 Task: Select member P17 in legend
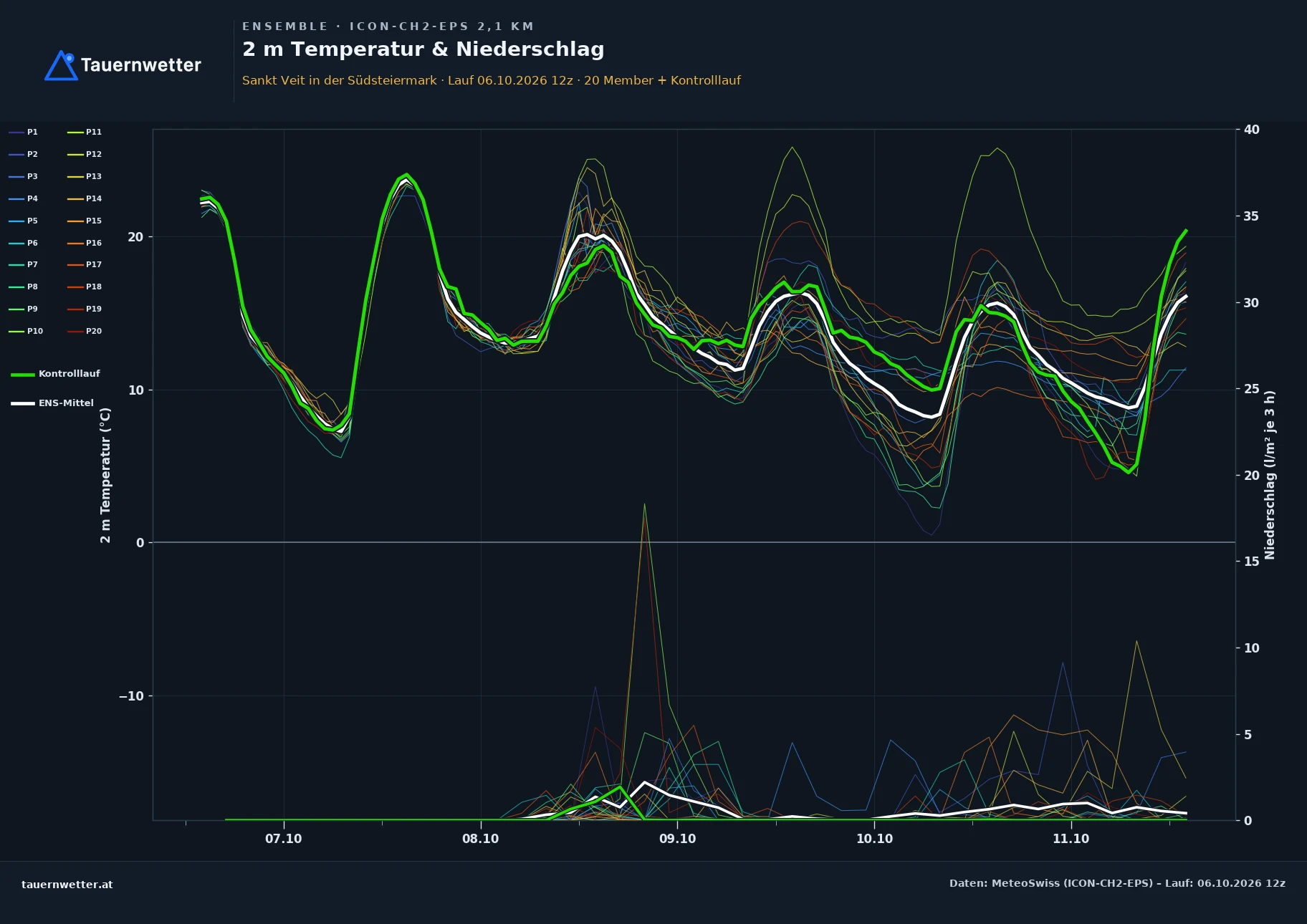(85, 264)
